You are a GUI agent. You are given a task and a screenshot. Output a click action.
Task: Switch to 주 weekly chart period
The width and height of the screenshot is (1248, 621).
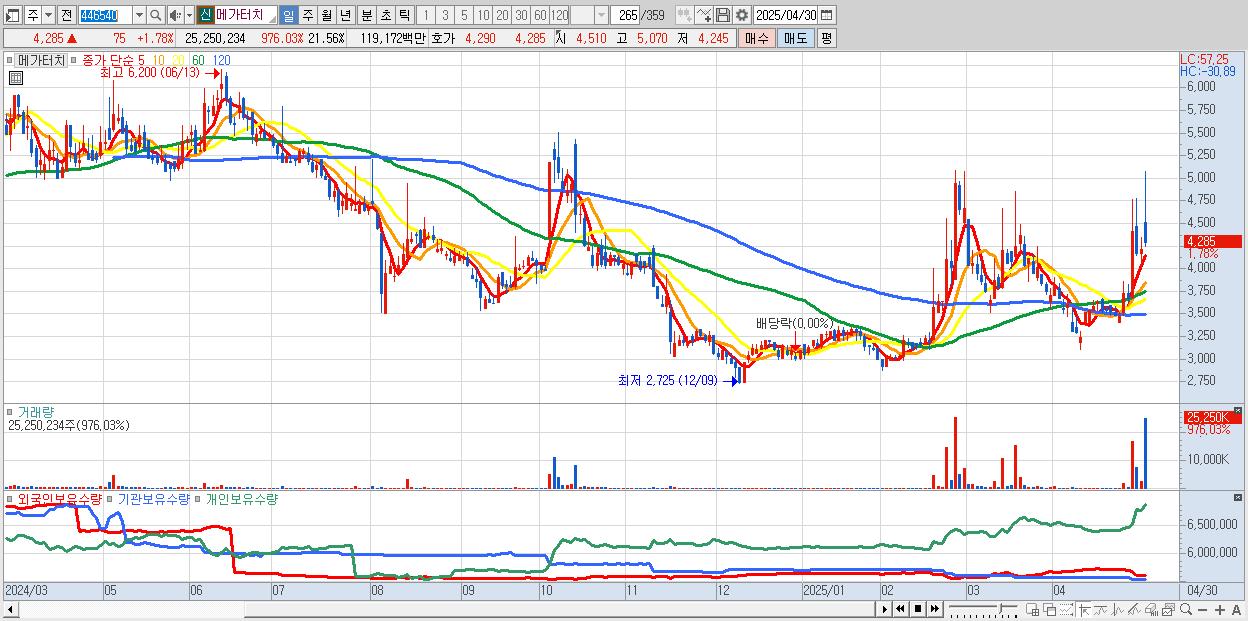coord(307,15)
